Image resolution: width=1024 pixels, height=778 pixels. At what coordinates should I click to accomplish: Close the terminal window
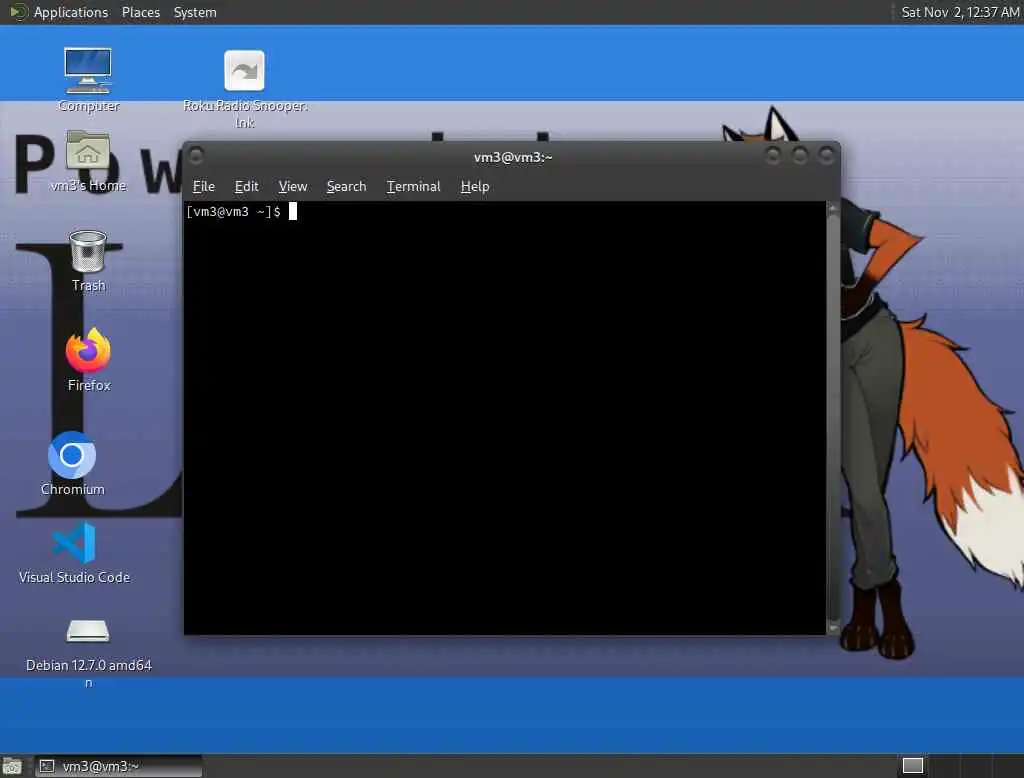coord(826,155)
